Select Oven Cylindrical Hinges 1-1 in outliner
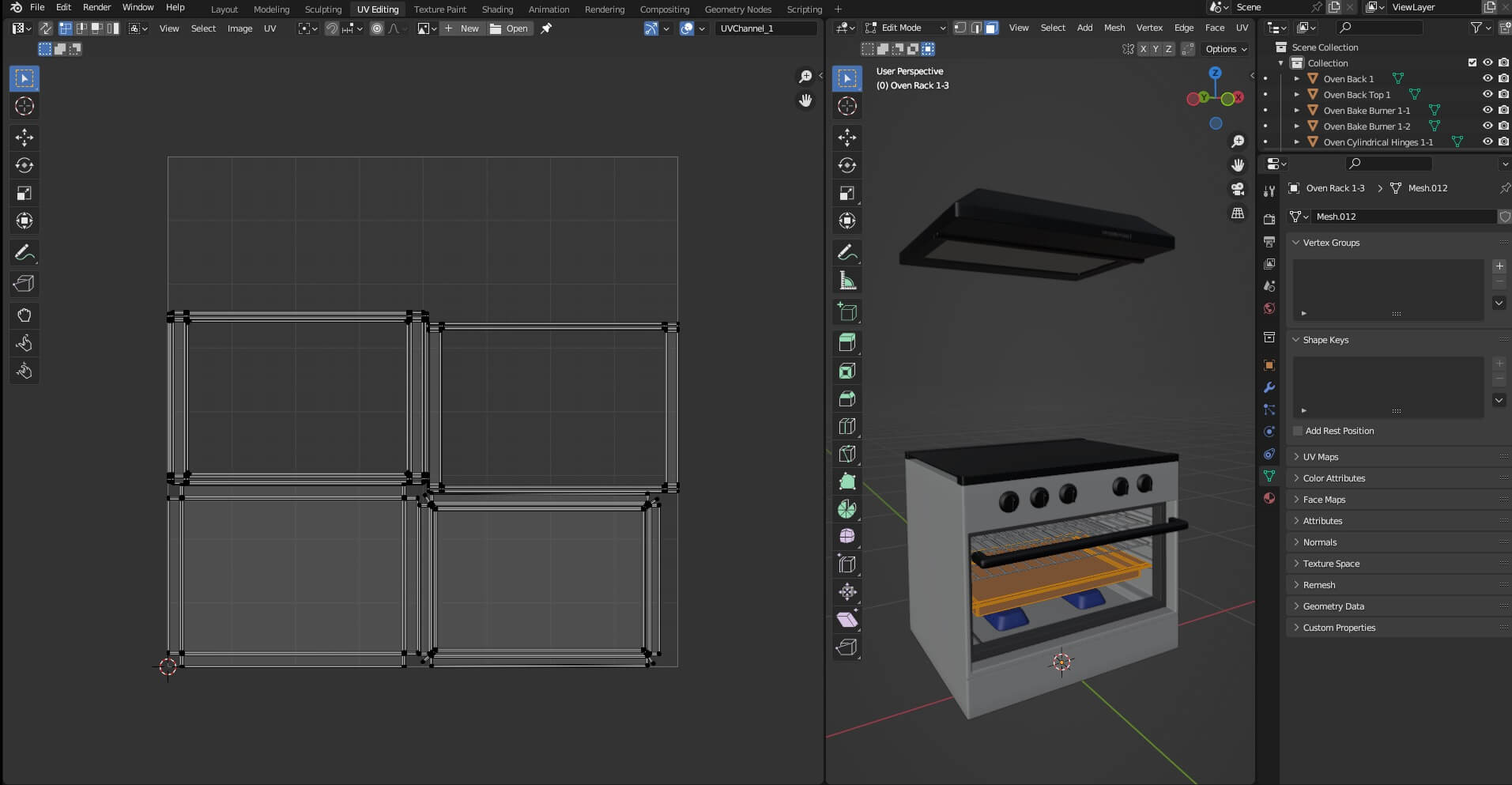This screenshot has height=785, width=1512. [1378, 142]
